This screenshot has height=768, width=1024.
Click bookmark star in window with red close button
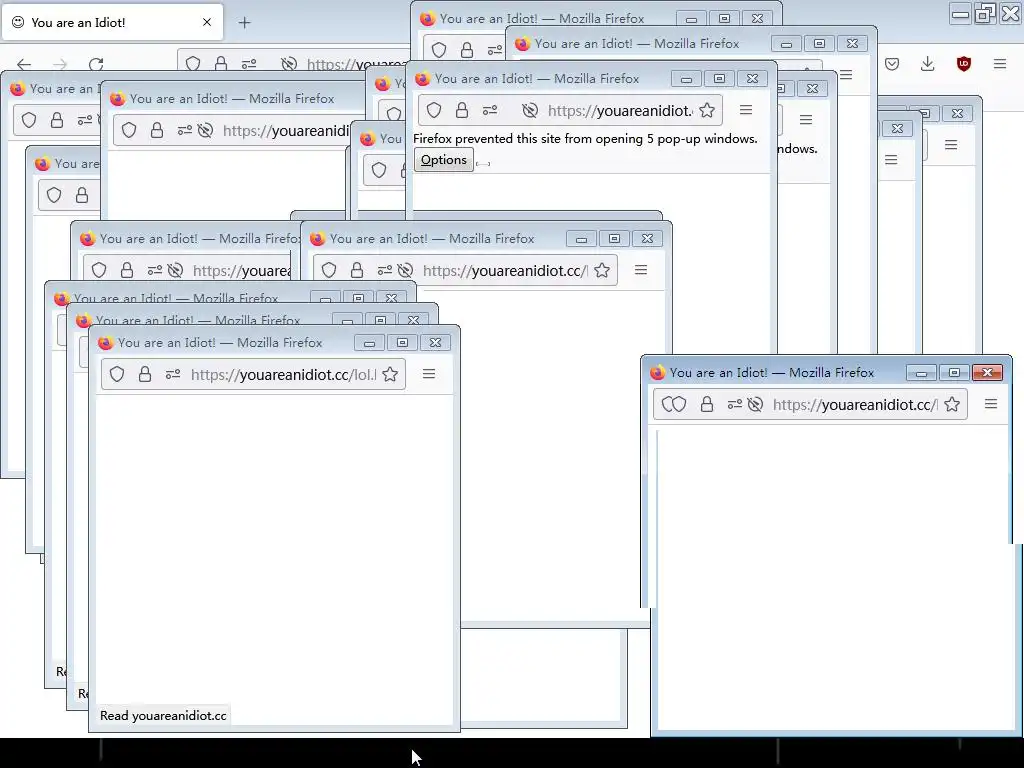[x=952, y=404]
